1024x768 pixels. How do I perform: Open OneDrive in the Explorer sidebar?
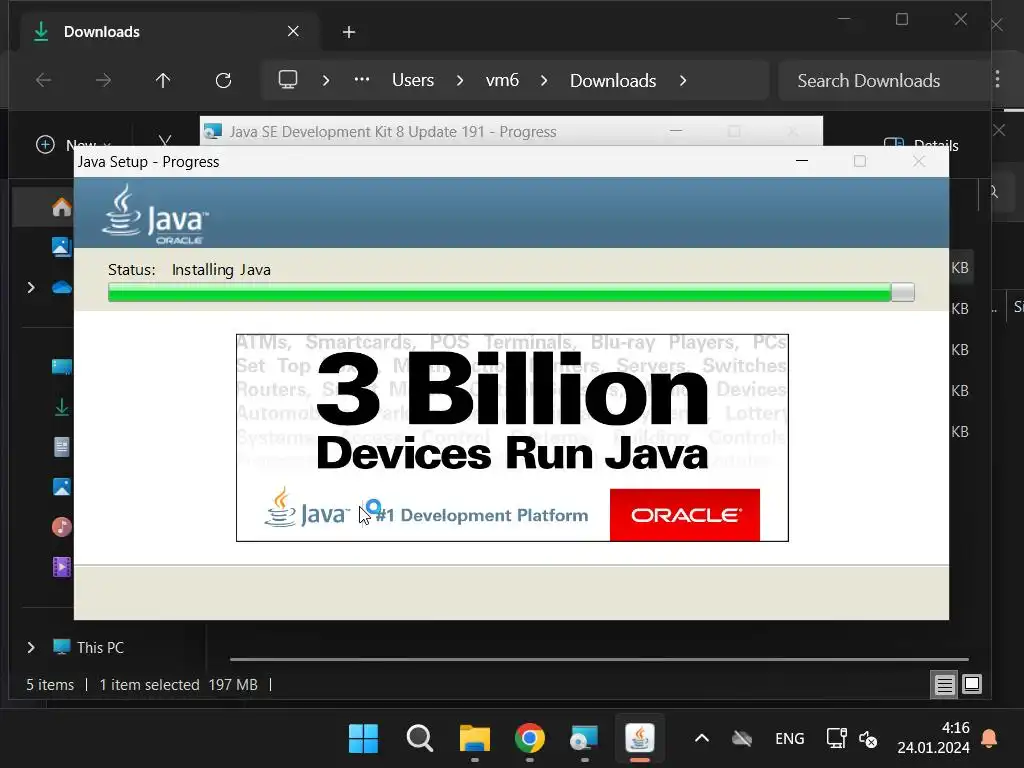point(61,287)
